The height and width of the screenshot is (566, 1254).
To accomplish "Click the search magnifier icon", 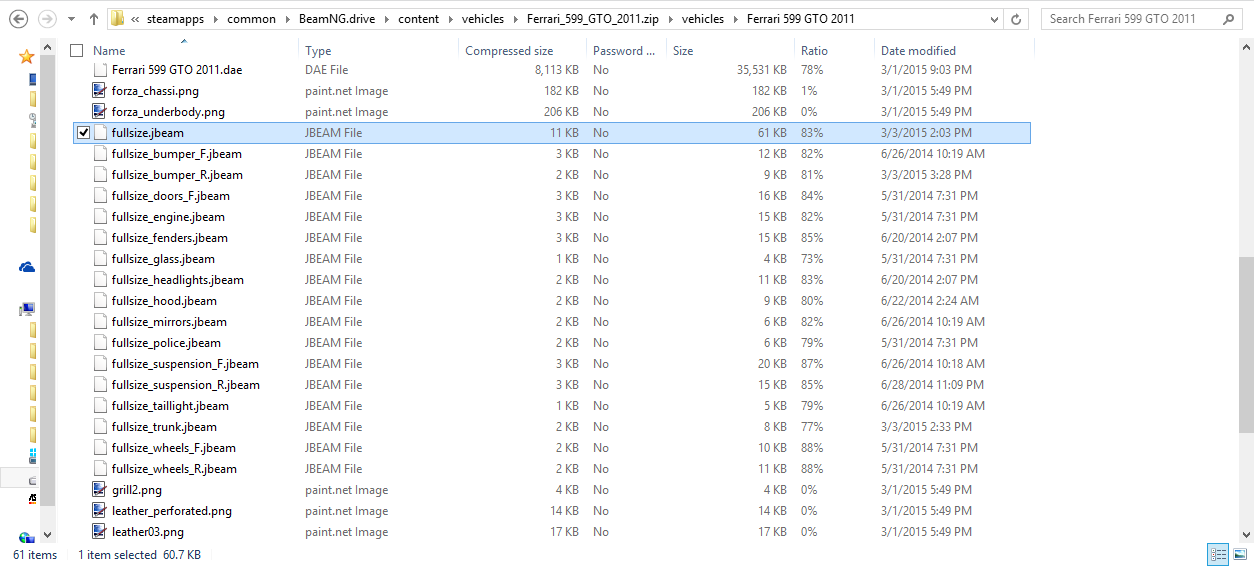I will tap(1227, 19).
